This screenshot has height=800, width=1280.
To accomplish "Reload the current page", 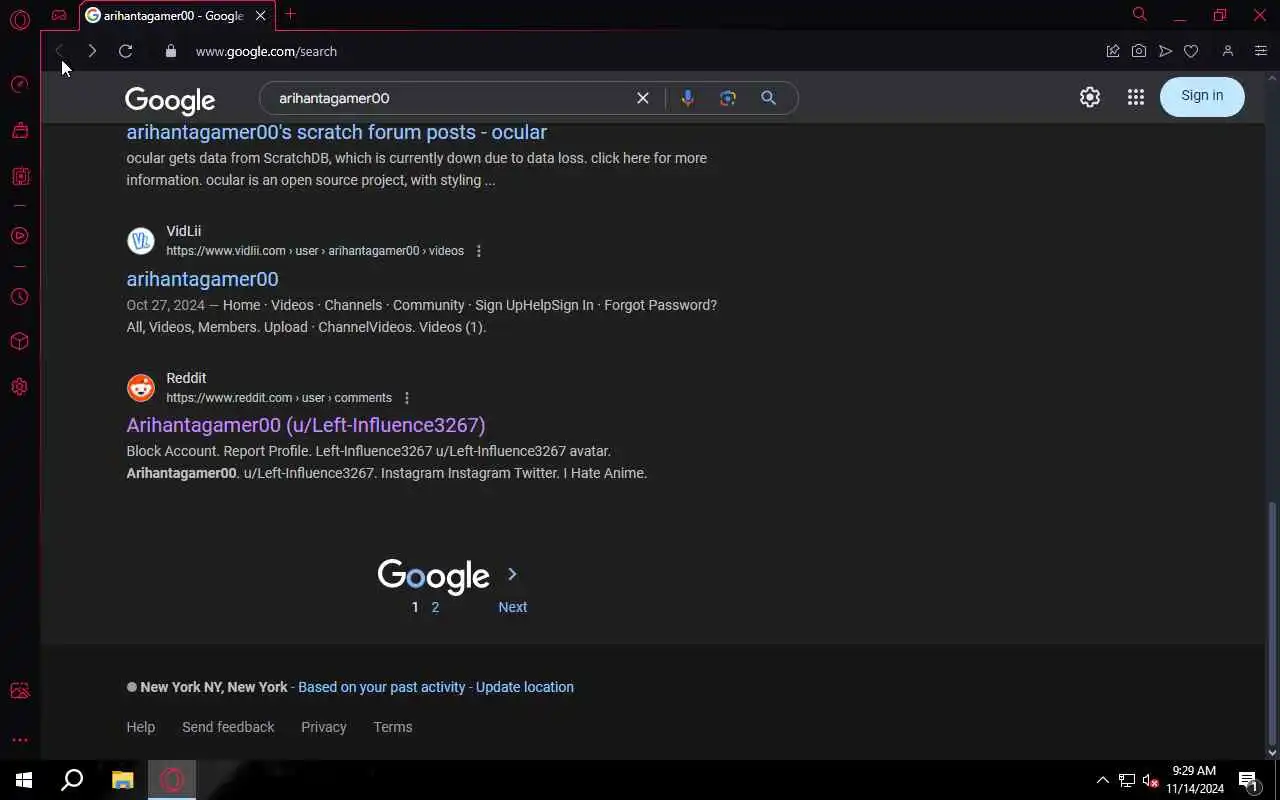I will [125, 51].
